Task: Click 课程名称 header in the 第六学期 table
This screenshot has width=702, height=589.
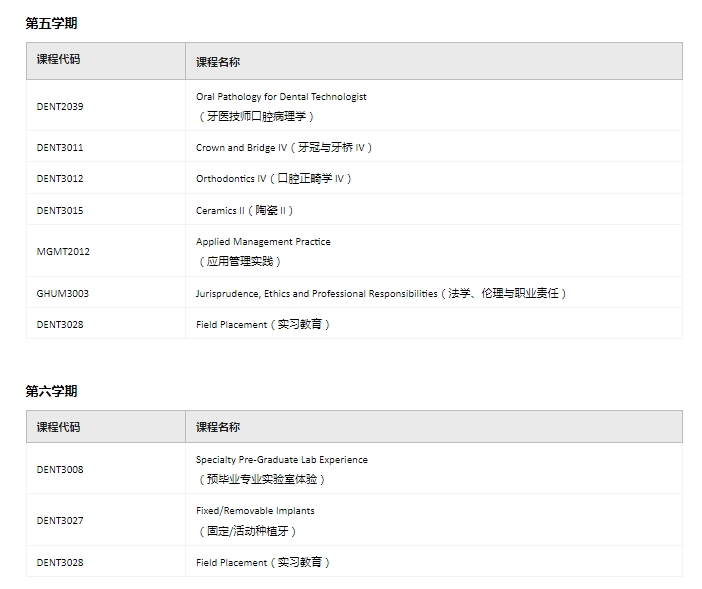Action: click(x=218, y=428)
